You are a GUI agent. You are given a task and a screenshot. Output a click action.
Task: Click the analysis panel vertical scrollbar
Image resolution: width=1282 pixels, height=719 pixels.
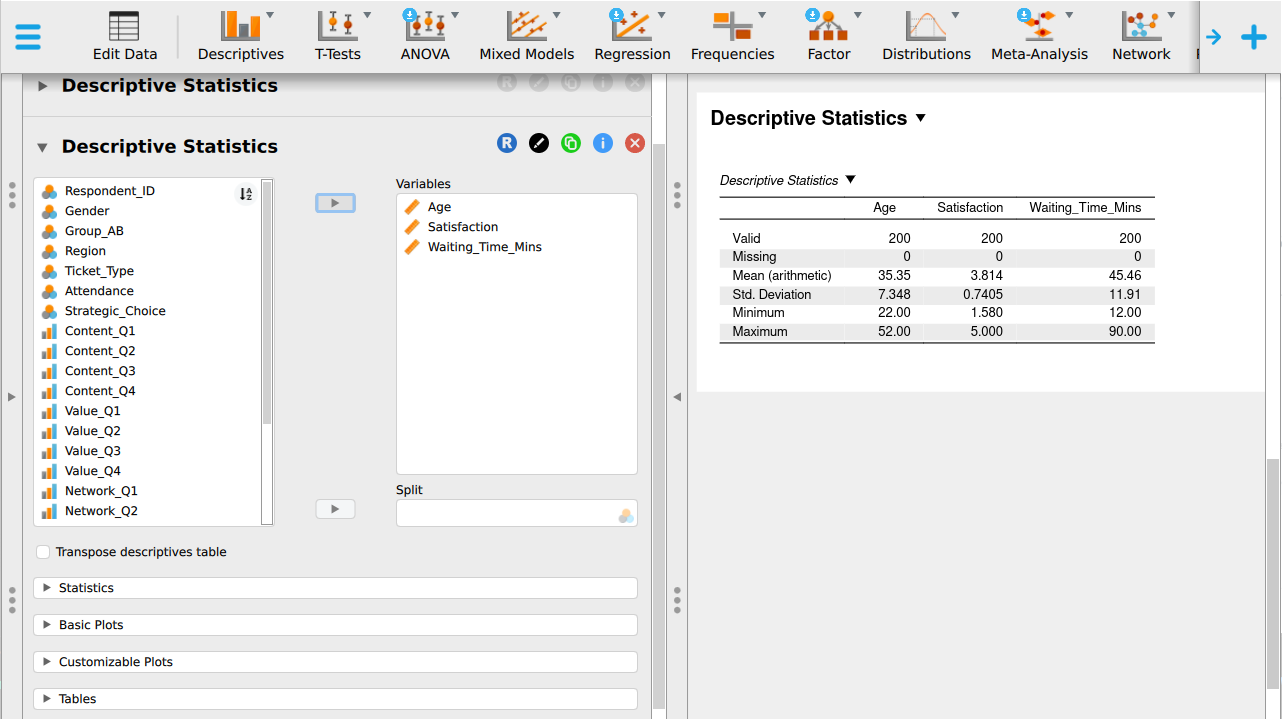point(658,425)
